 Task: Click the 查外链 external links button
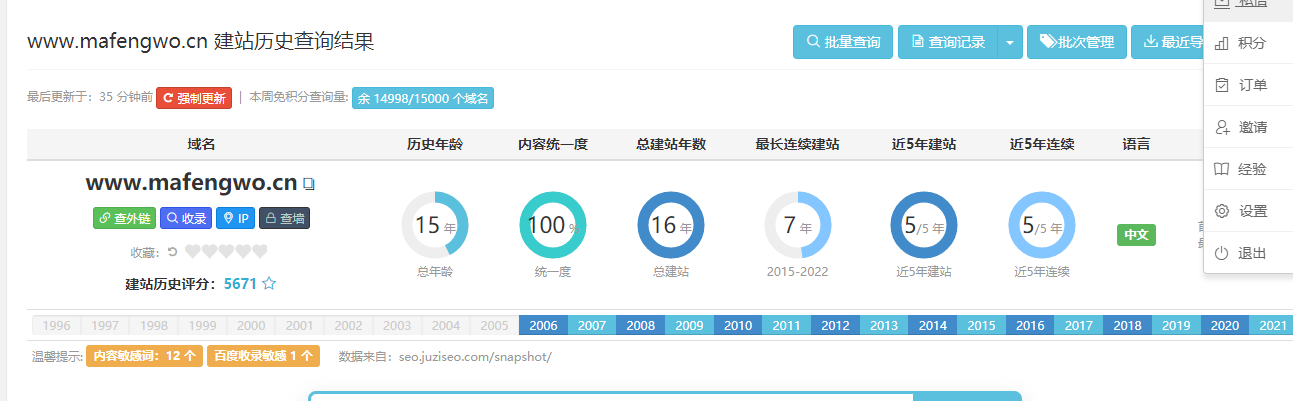coord(124,218)
